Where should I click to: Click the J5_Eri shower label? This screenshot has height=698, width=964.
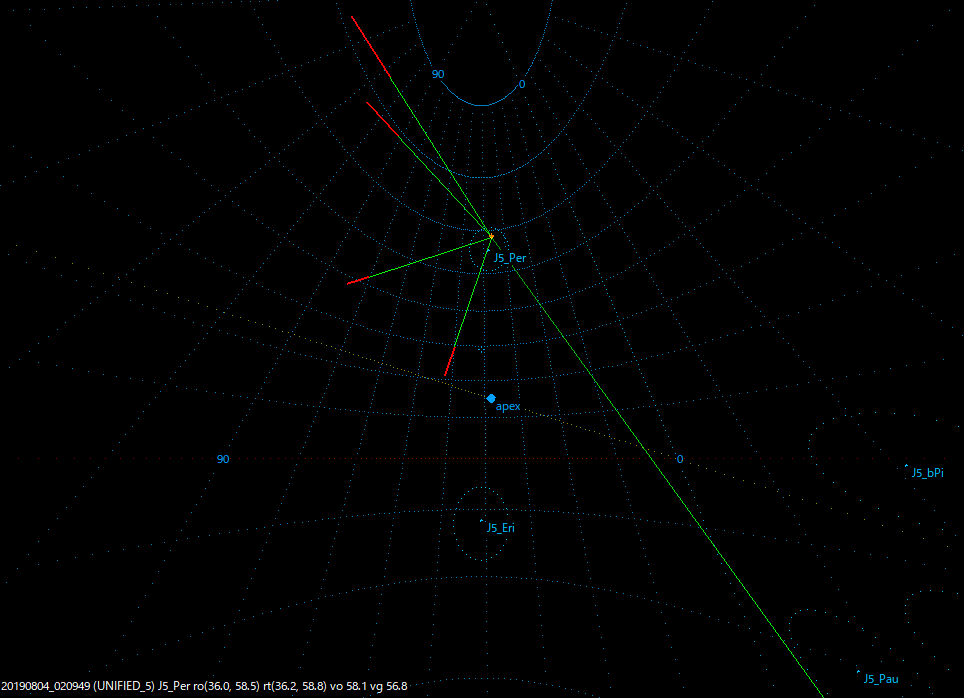pos(501,527)
